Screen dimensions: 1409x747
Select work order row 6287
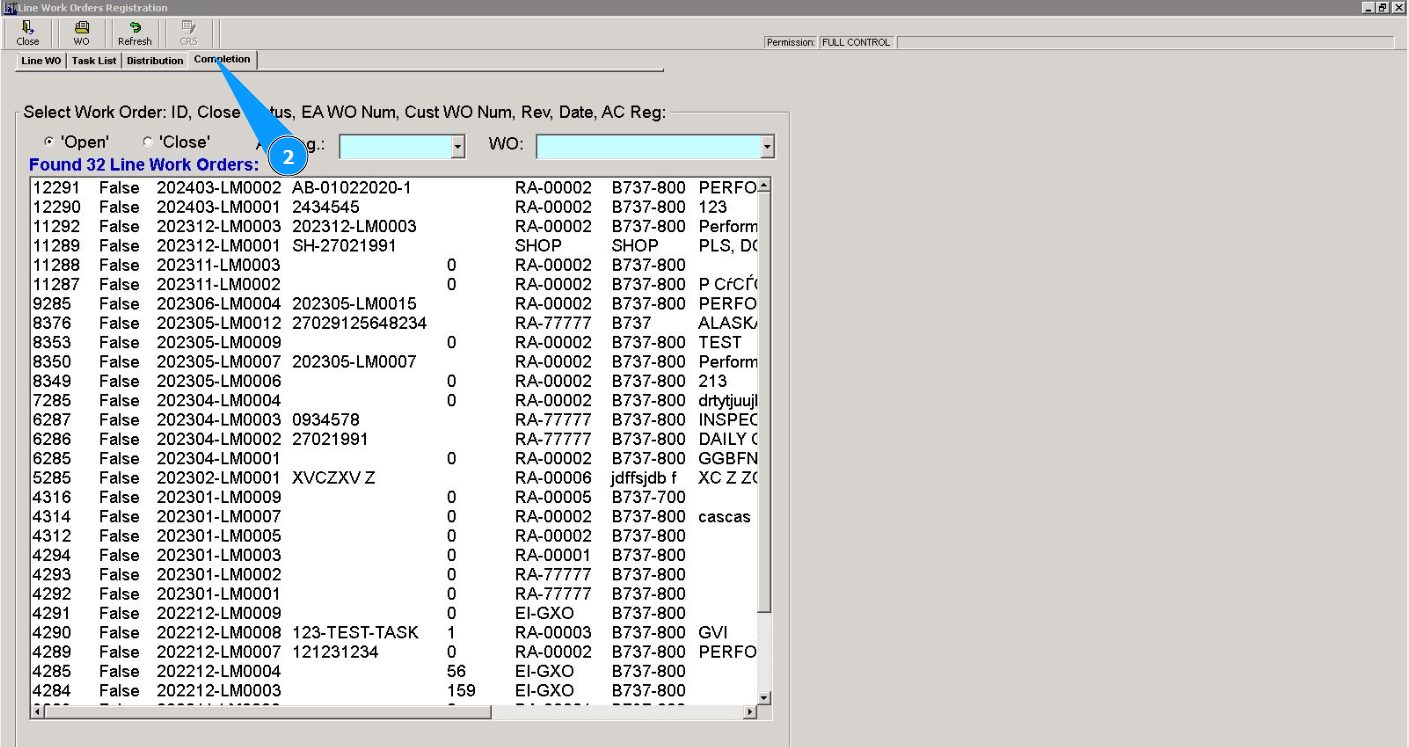coord(394,420)
